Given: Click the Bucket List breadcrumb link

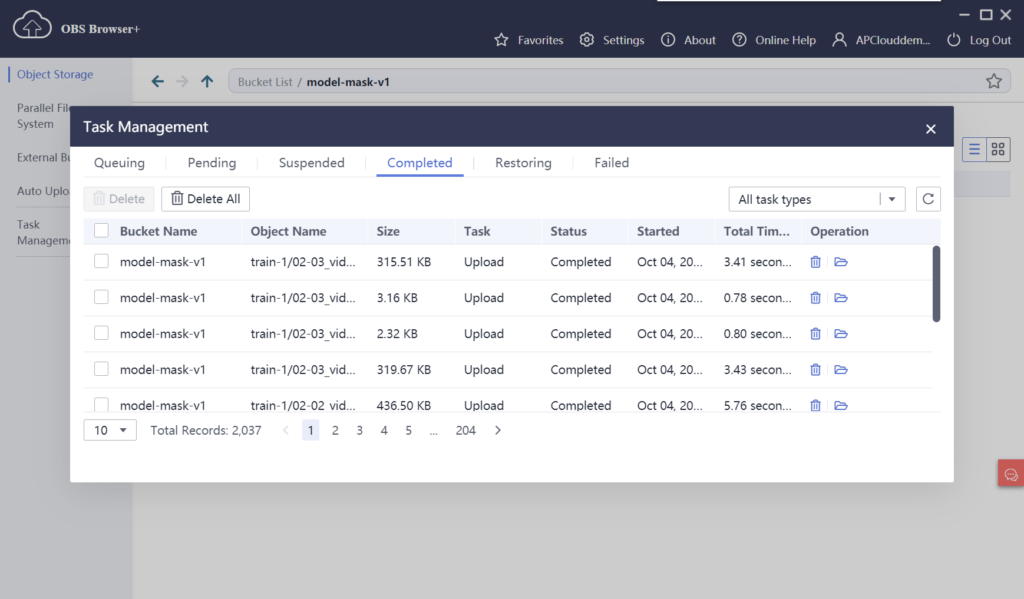Looking at the screenshot, I should coord(265,82).
